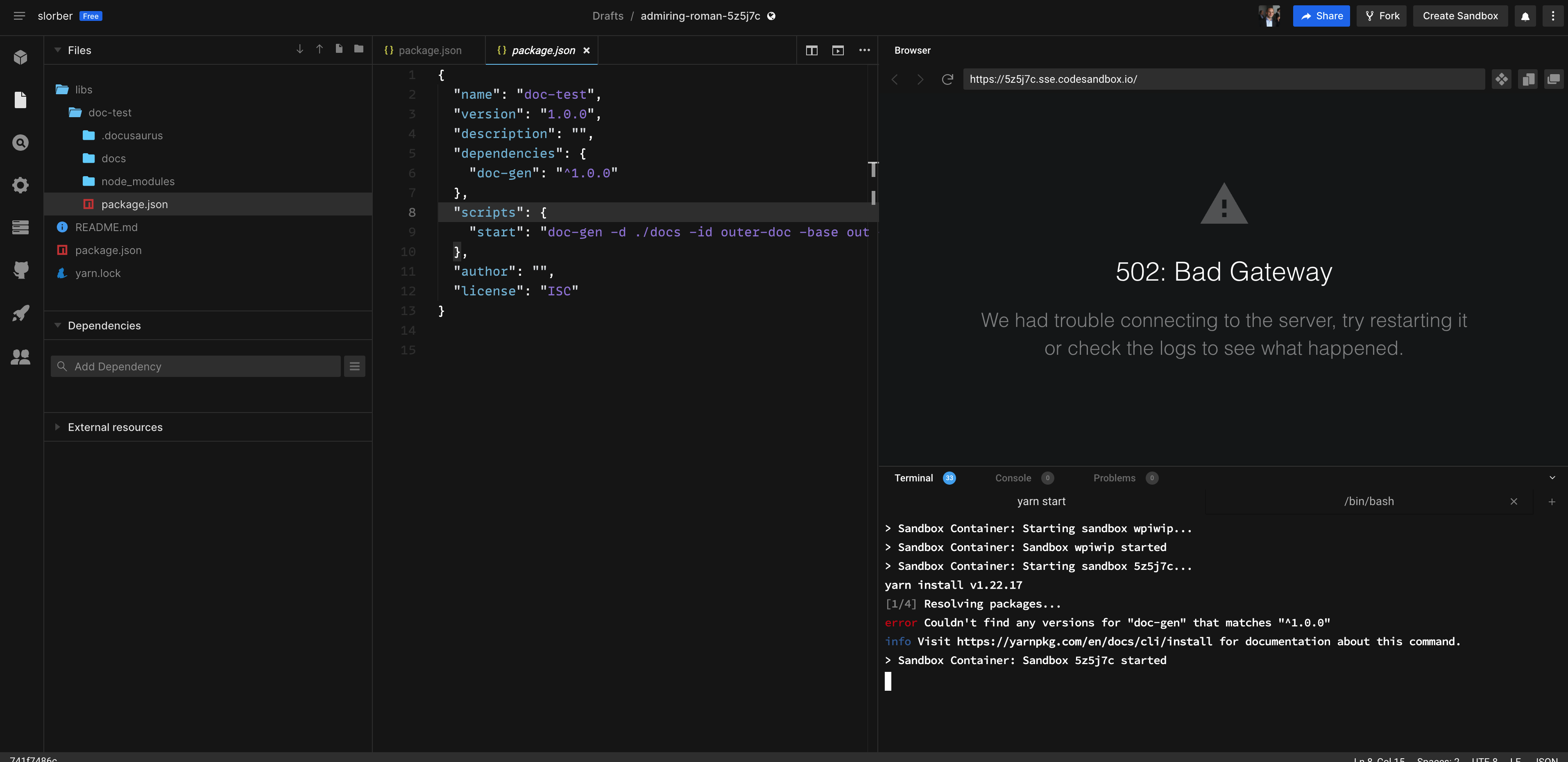
Task: Close the active package.json tab
Action: [586, 50]
